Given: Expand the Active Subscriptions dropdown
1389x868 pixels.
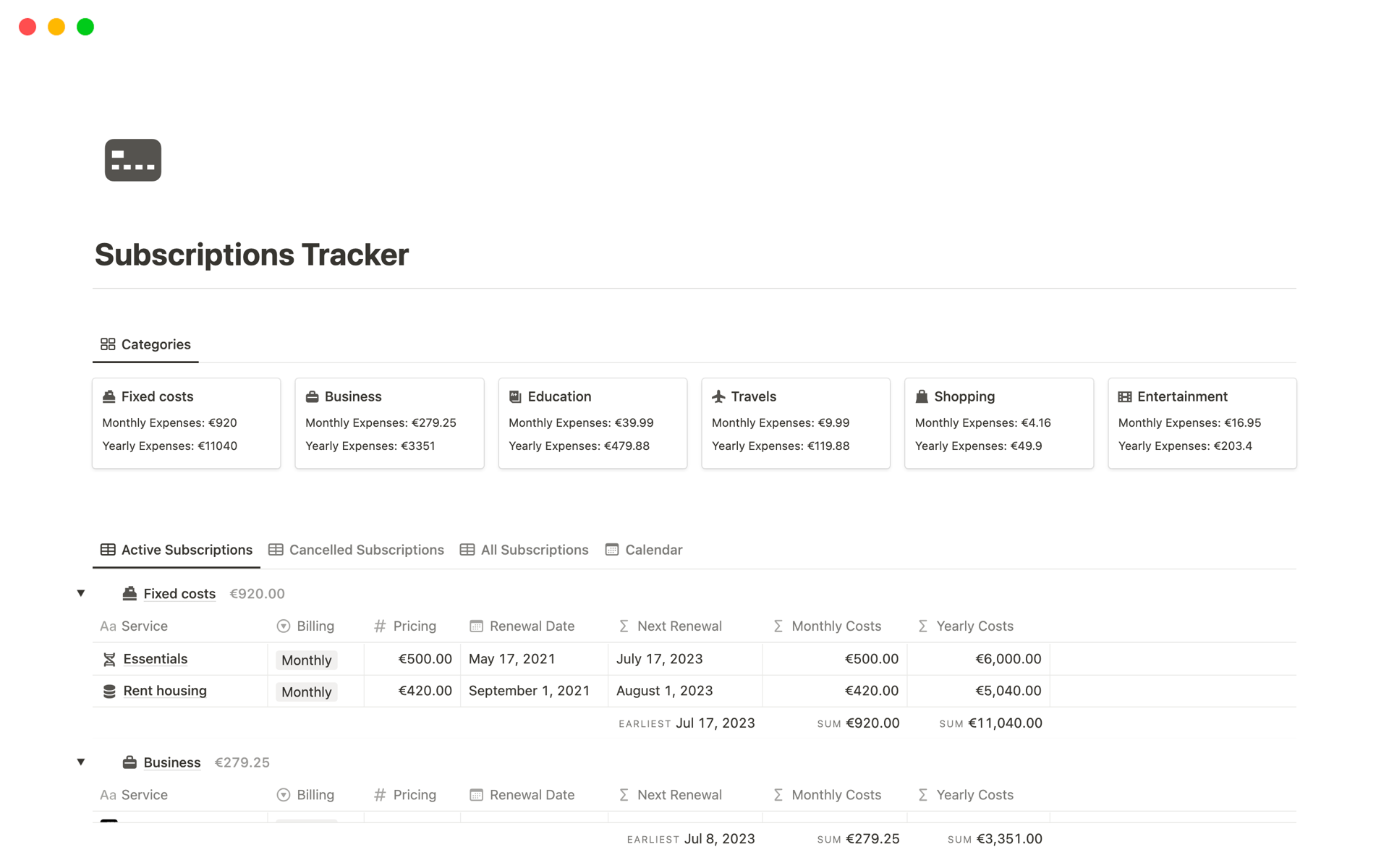Looking at the screenshot, I should pos(83,593).
